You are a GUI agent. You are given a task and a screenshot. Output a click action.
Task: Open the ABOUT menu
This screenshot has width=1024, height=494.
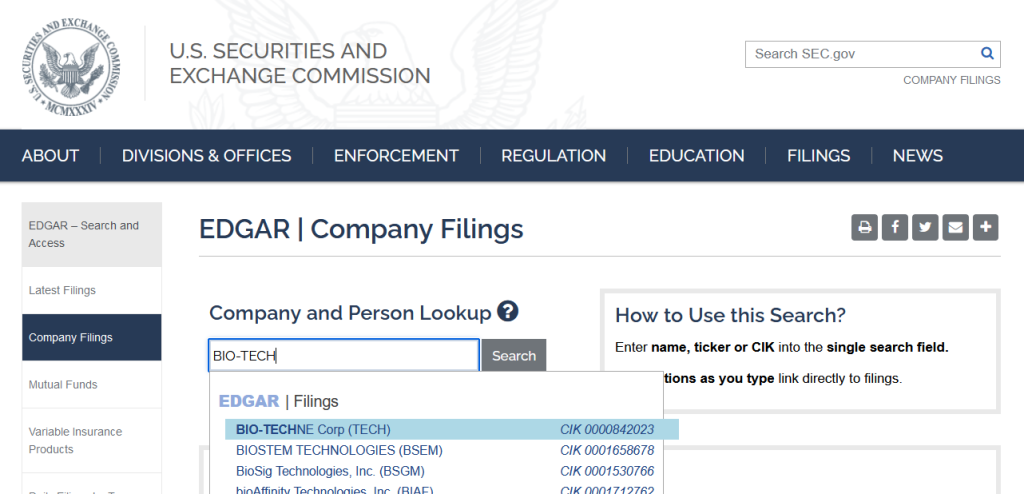click(x=50, y=156)
